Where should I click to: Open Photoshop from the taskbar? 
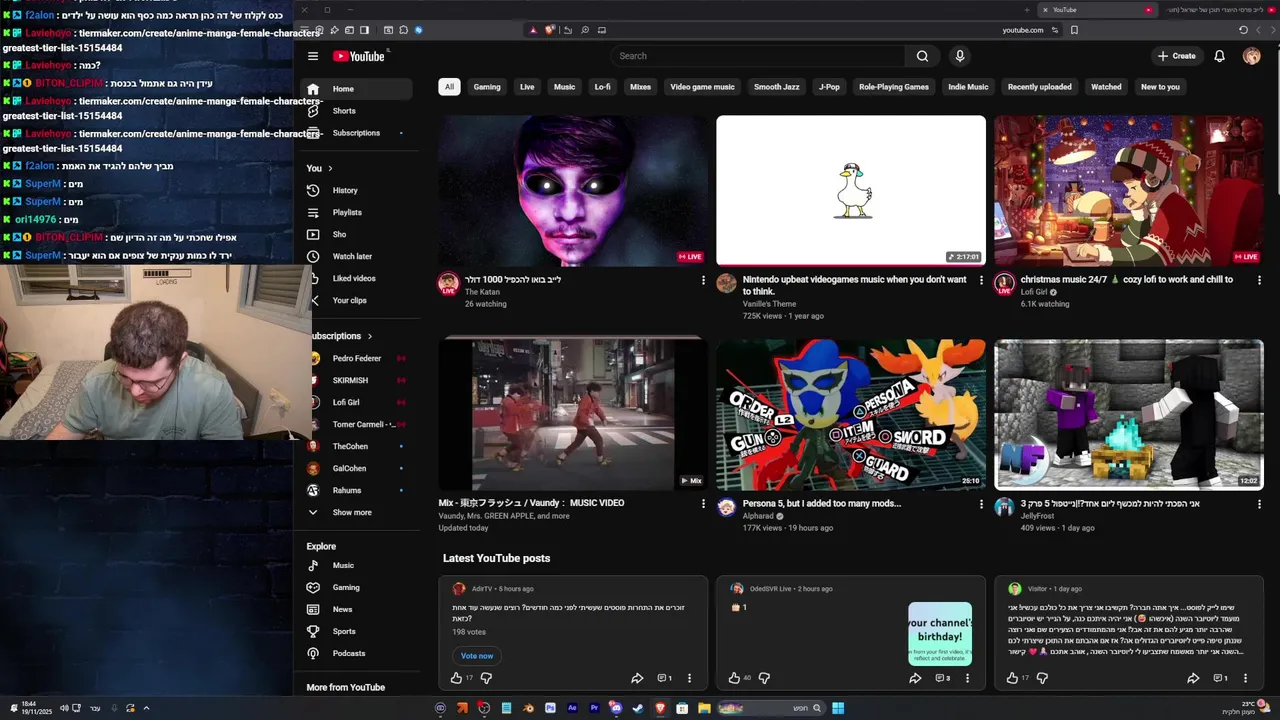click(x=550, y=708)
